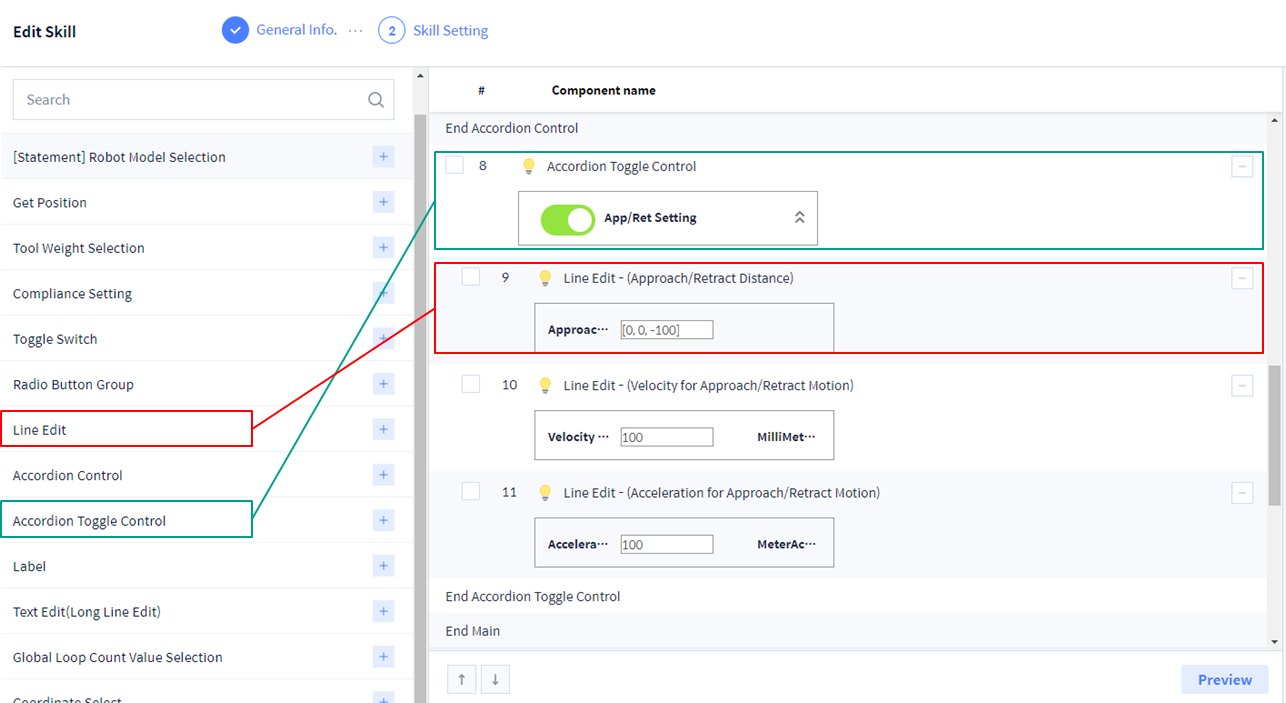Viewport: 1286px width, 703px height.
Task: Click lightbulb icon on Accordion Toggle Control row
Action: (529, 167)
